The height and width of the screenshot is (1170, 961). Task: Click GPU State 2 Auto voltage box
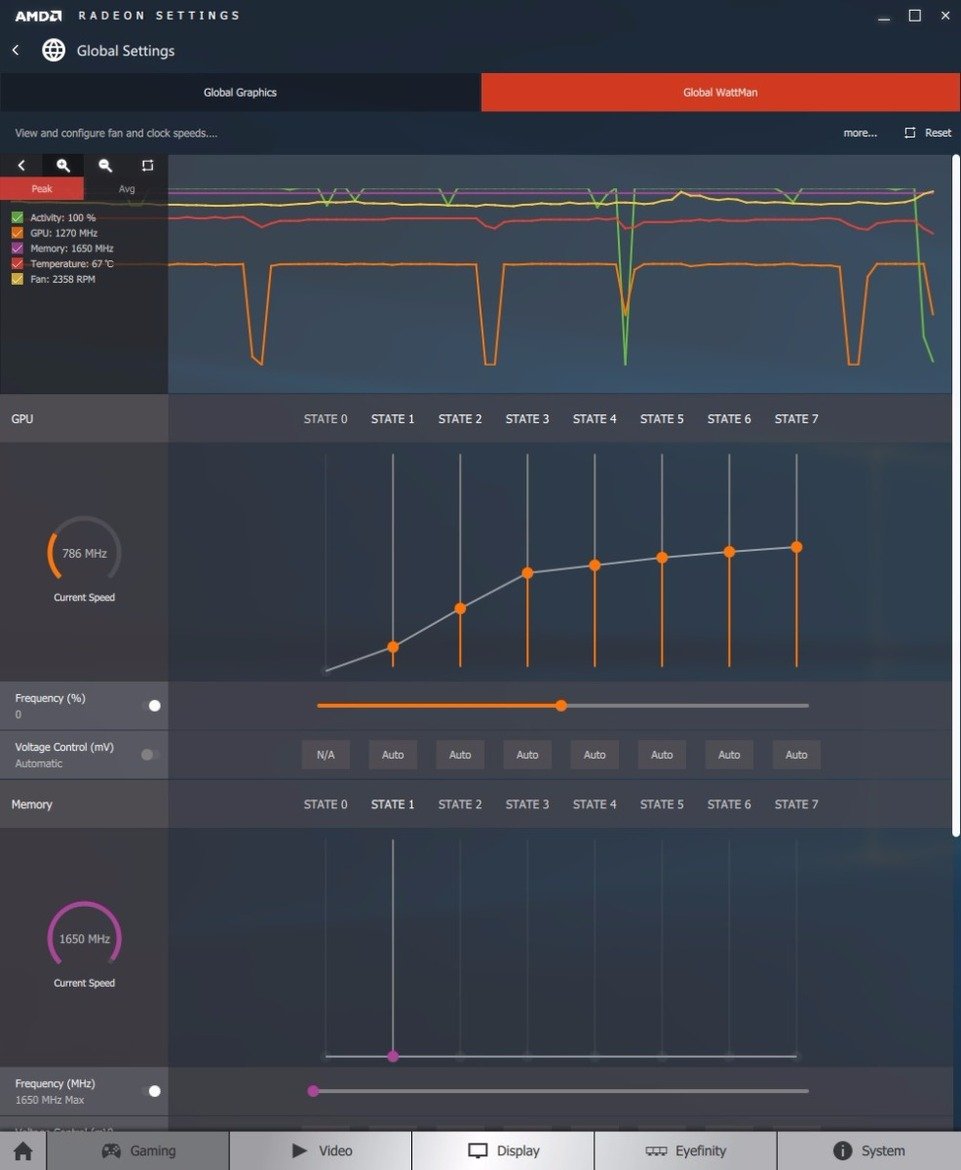pos(460,754)
